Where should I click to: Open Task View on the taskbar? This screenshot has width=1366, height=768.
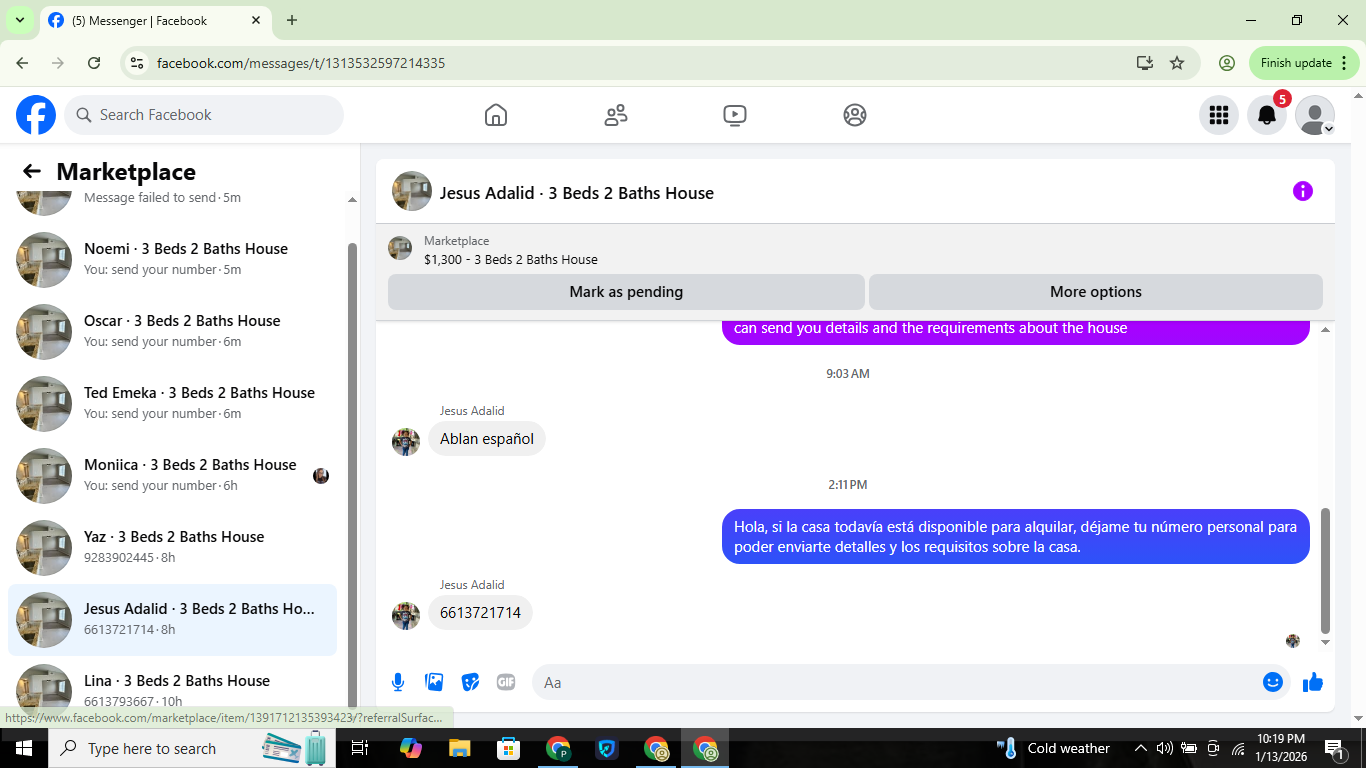click(361, 748)
